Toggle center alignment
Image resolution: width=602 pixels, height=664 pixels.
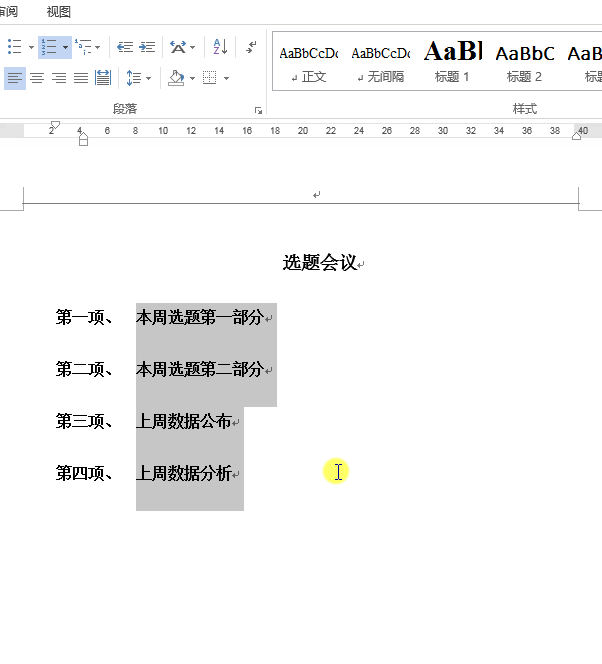click(x=37, y=78)
